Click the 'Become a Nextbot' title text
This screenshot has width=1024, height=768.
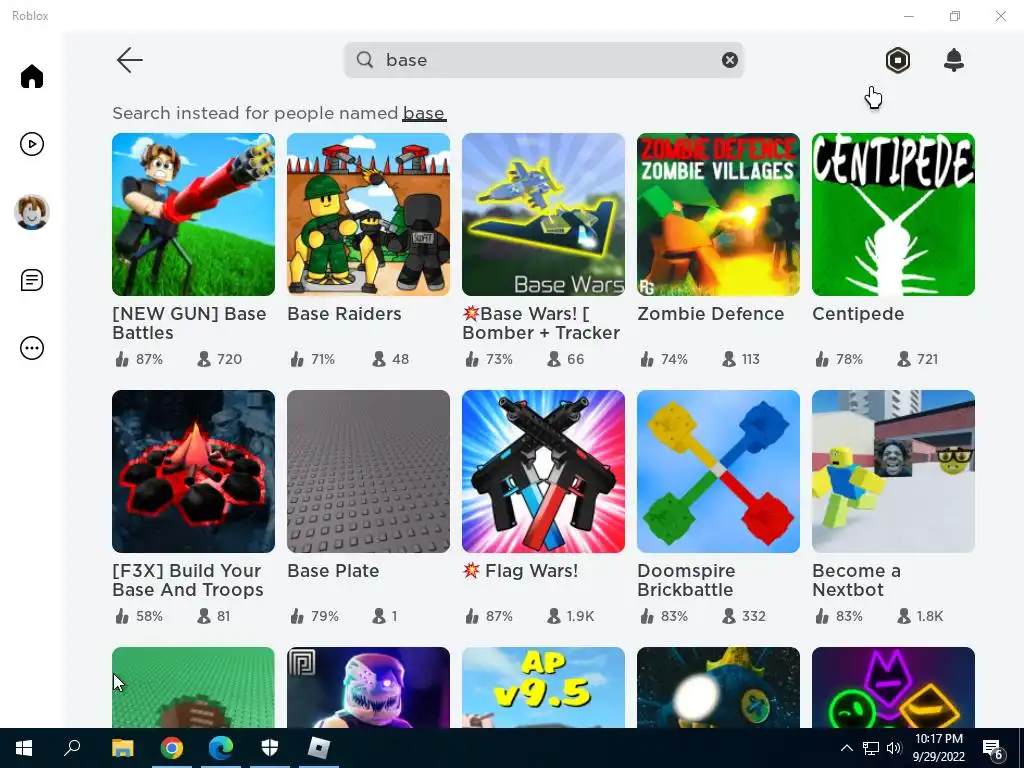[x=856, y=580]
